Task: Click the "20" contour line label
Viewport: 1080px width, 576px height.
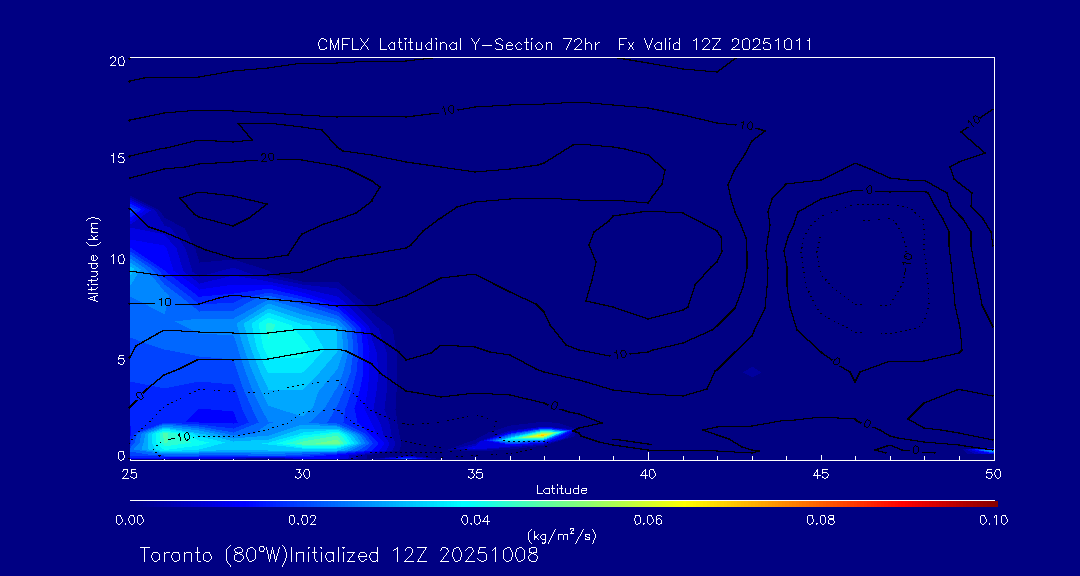Action: coord(268,158)
